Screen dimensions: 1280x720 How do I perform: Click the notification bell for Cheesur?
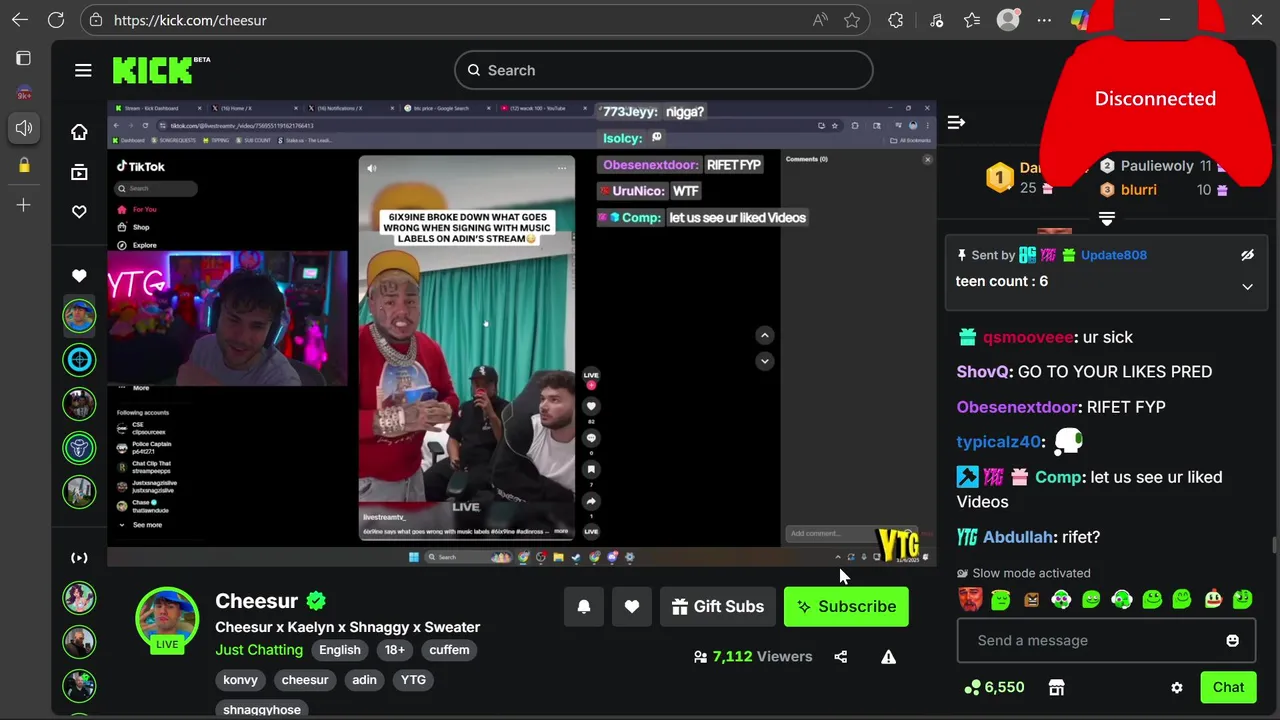click(x=584, y=606)
